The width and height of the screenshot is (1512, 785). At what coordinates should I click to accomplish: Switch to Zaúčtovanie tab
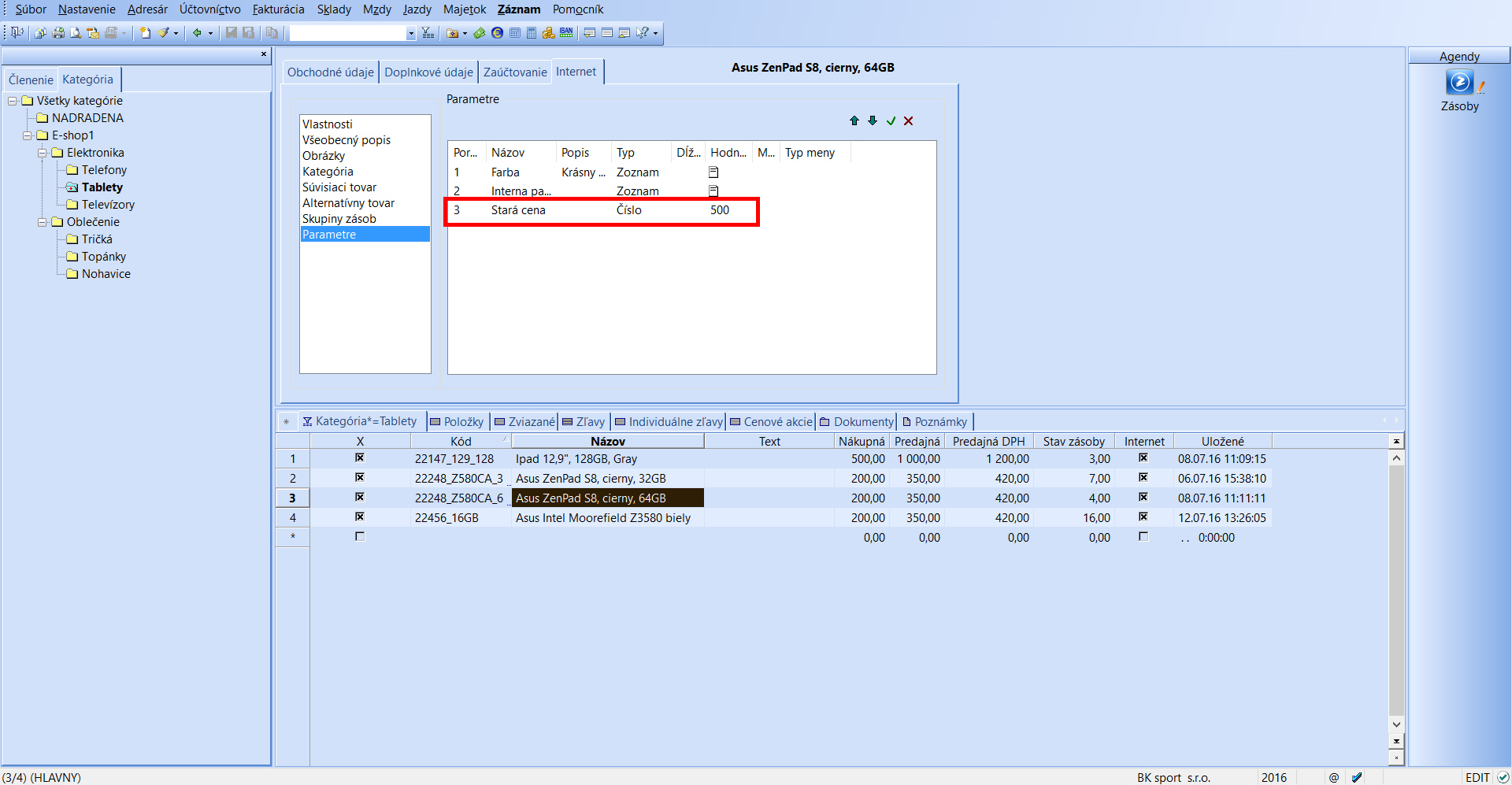[x=515, y=72]
